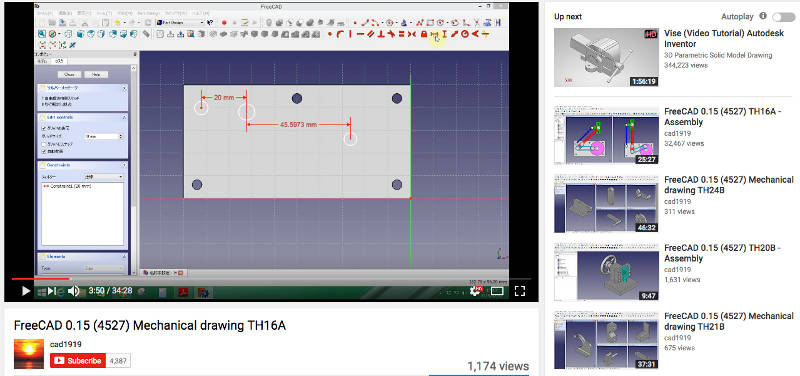Toggle the last checked Edit controls checkbox
Image resolution: width=800 pixels, height=376 pixels.
(x=44, y=152)
